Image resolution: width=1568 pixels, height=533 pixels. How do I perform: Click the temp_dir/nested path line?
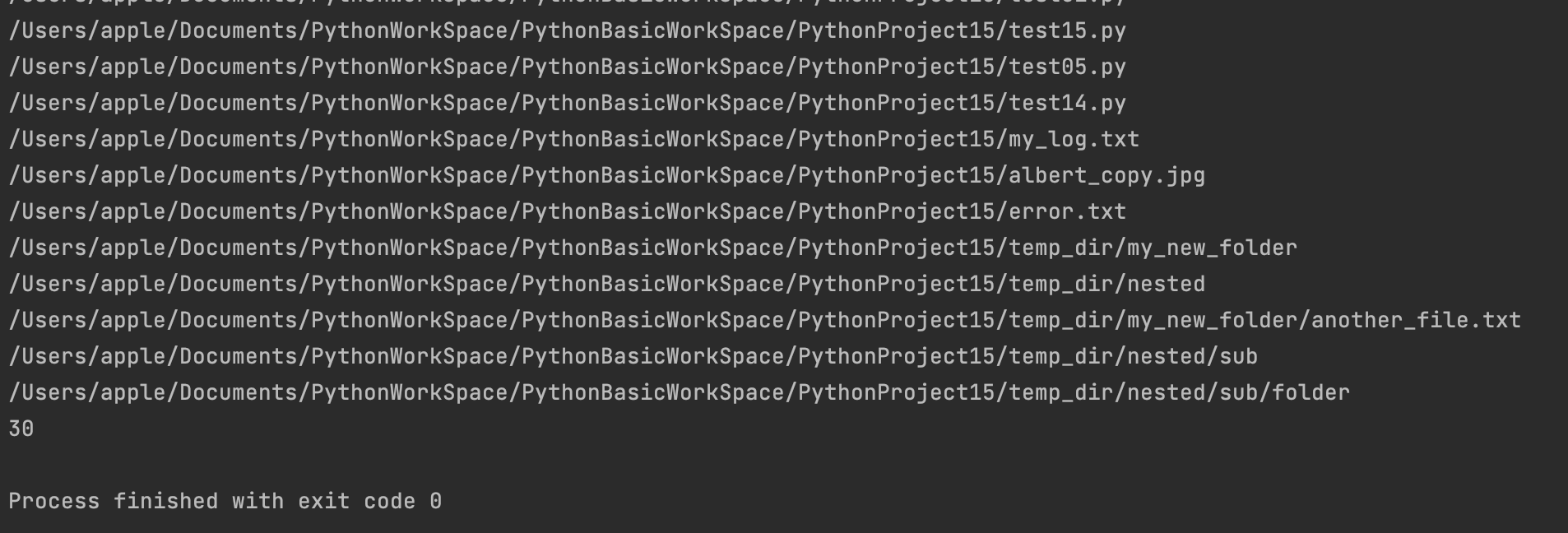(606, 284)
